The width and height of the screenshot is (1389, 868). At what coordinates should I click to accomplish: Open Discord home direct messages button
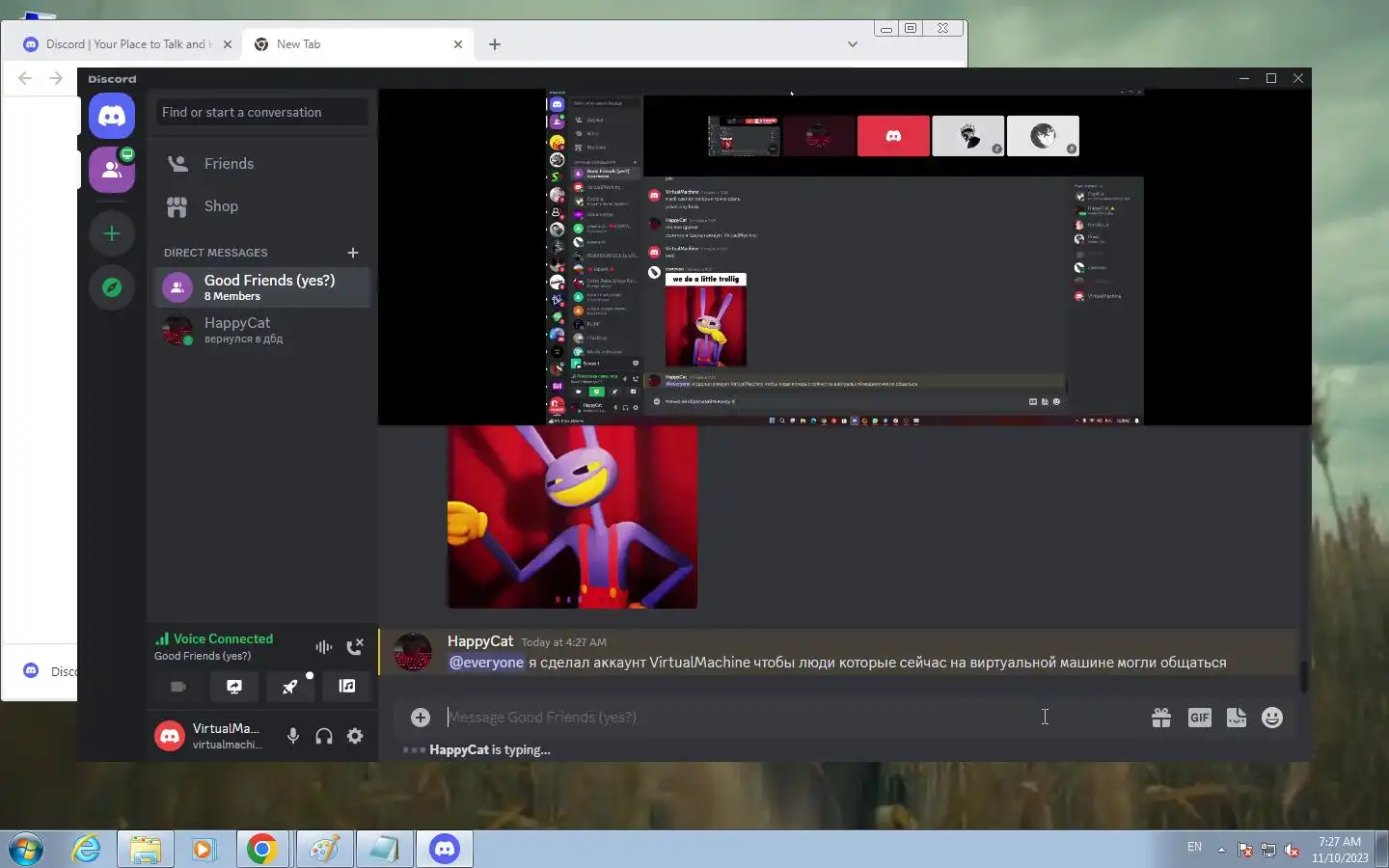[x=112, y=117]
